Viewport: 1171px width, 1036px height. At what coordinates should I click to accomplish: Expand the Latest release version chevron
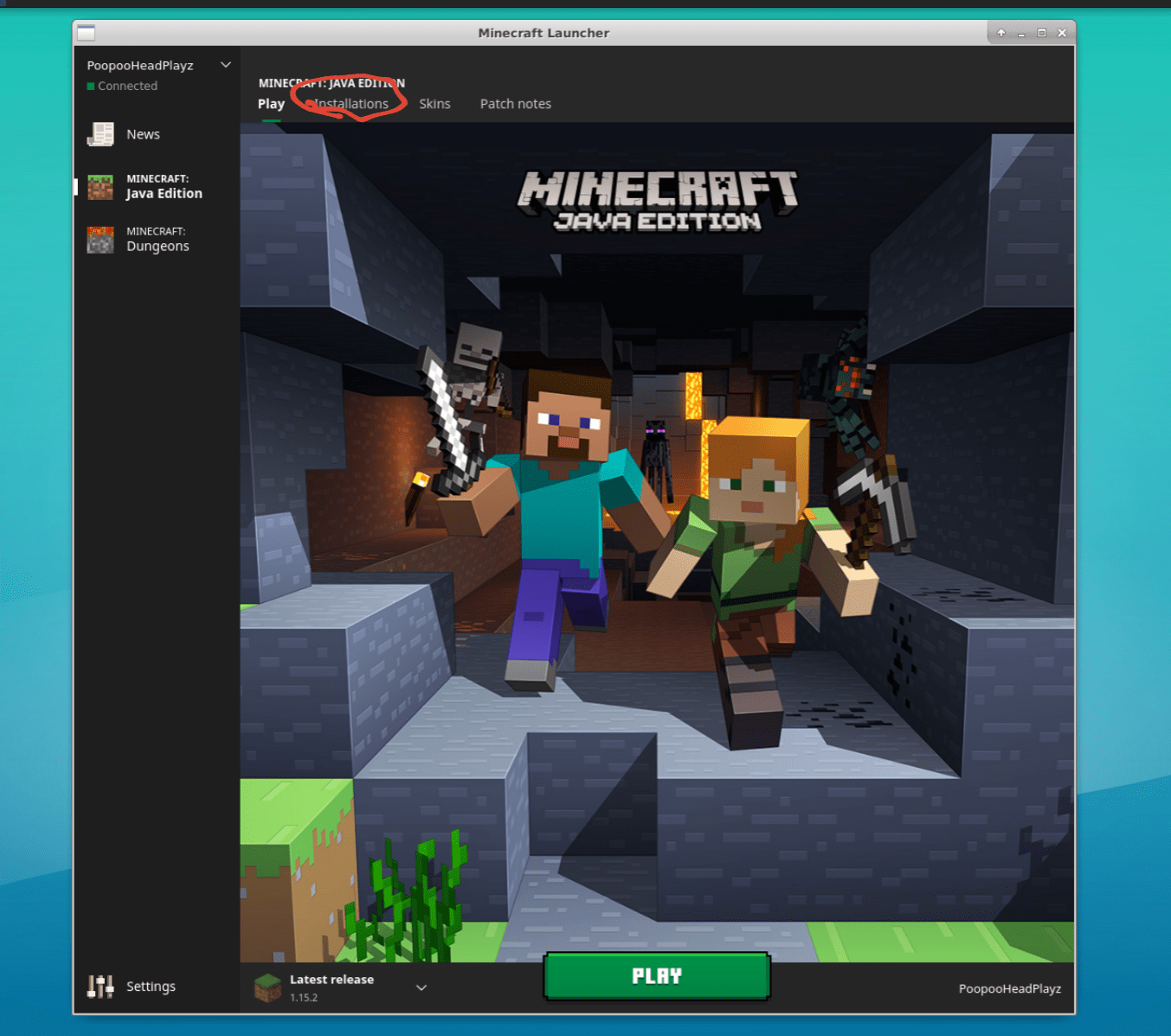pos(421,988)
